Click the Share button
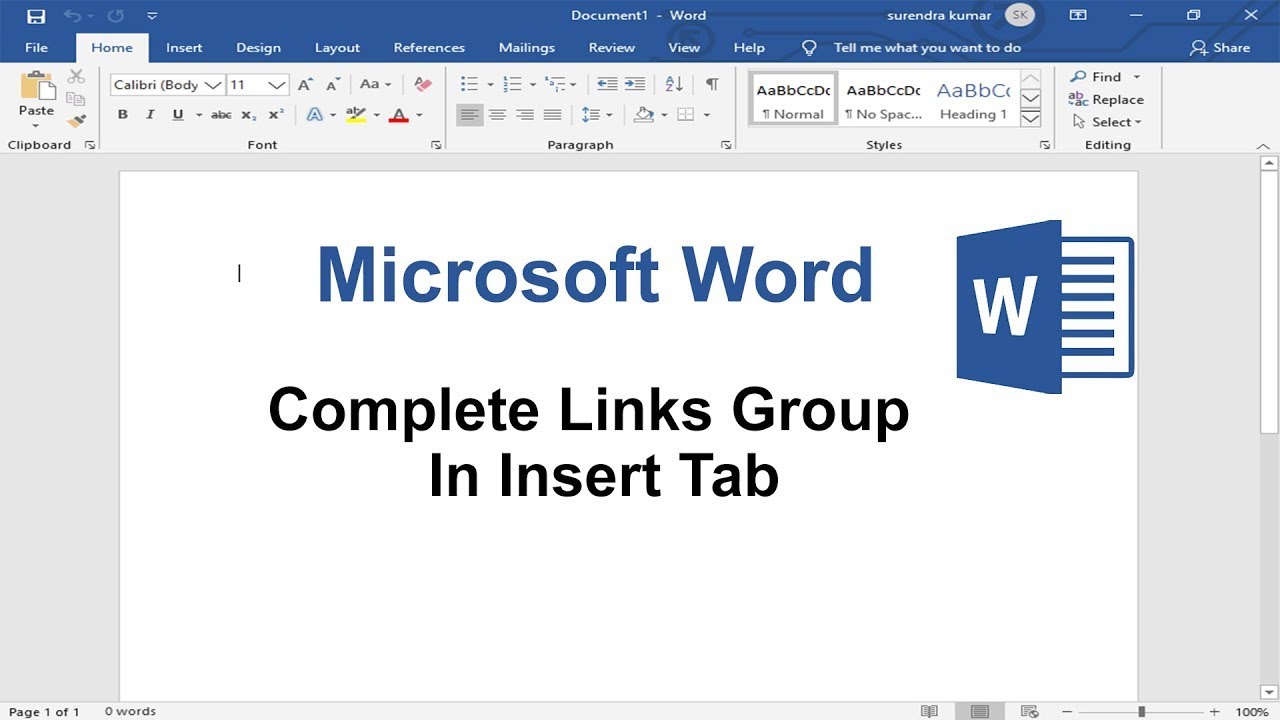The image size is (1280, 720). click(1220, 47)
